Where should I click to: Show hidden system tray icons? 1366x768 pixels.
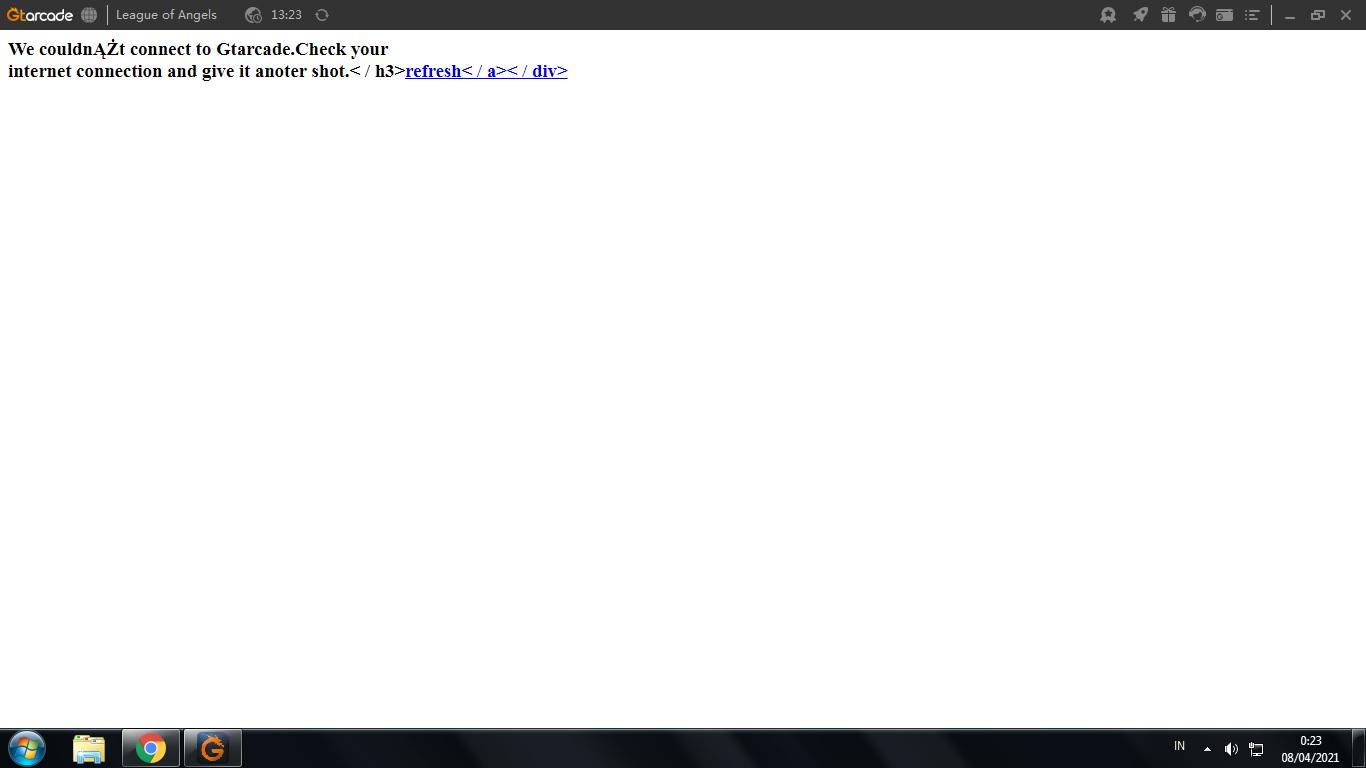point(1207,749)
